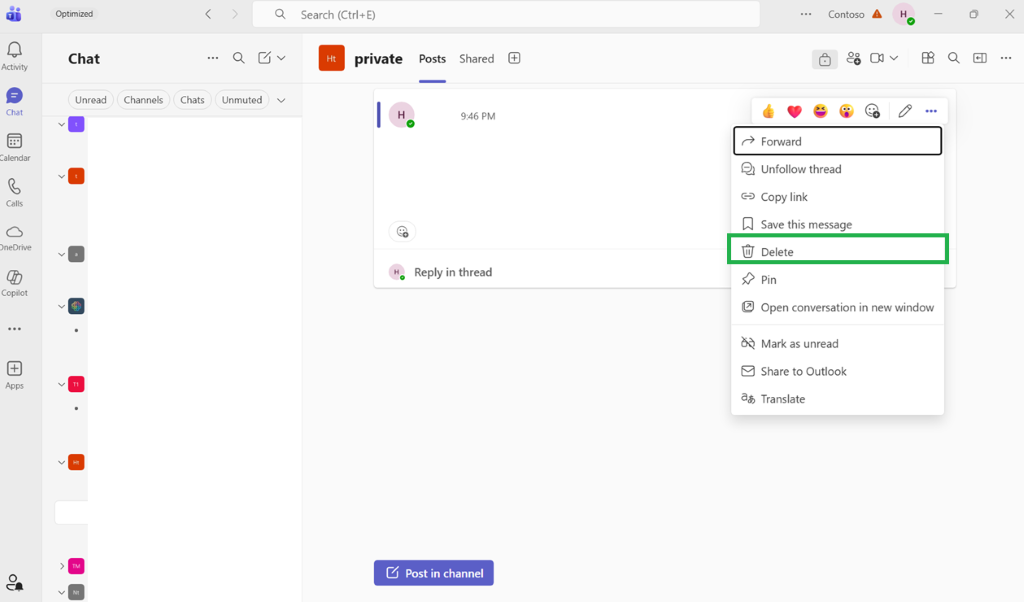
Task: Open the profile avatar in title bar
Action: pyautogui.click(x=904, y=14)
